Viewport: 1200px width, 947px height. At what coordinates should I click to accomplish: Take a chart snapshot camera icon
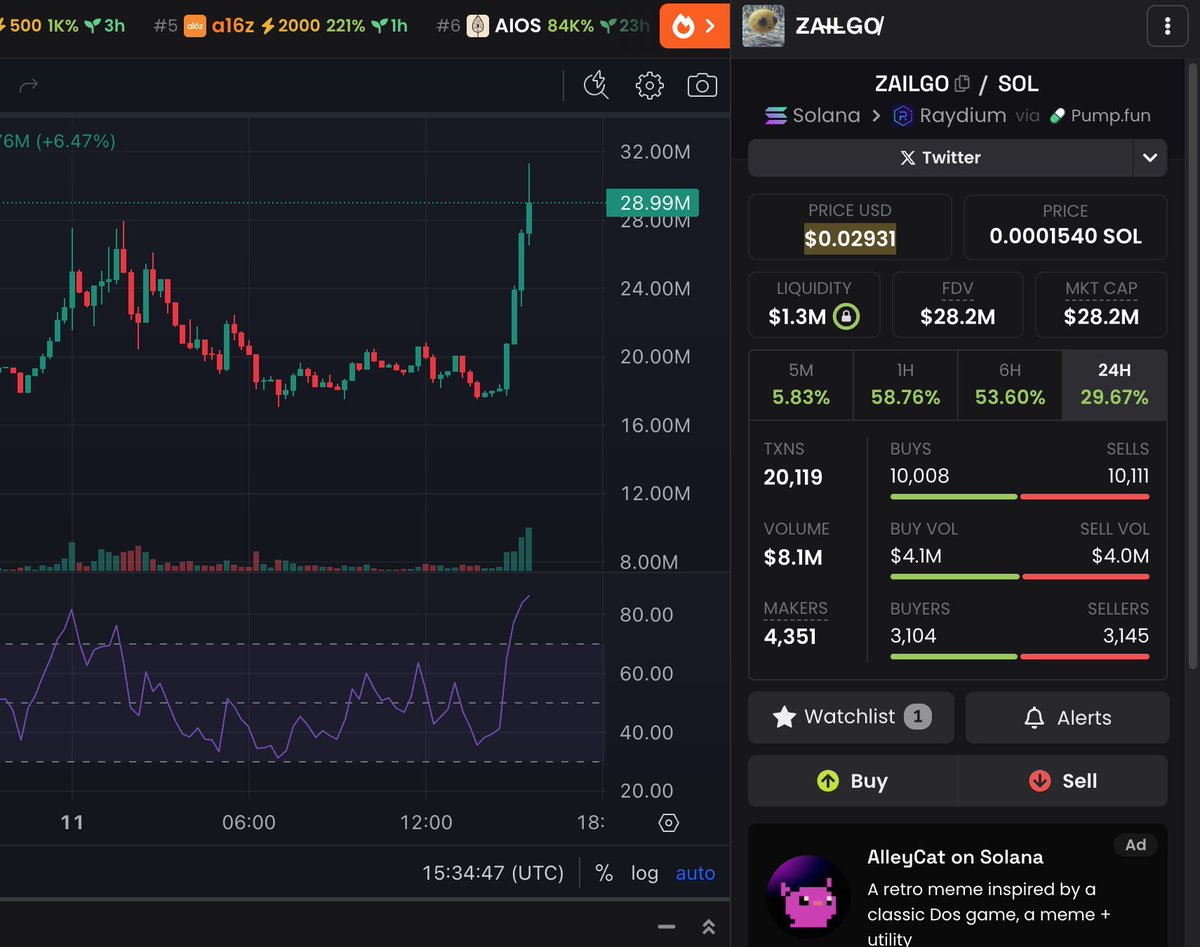click(702, 85)
